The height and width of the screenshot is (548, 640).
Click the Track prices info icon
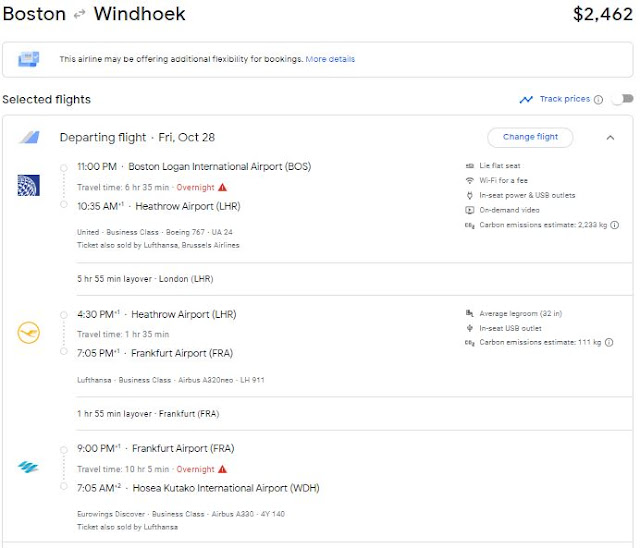pyautogui.click(x=598, y=100)
